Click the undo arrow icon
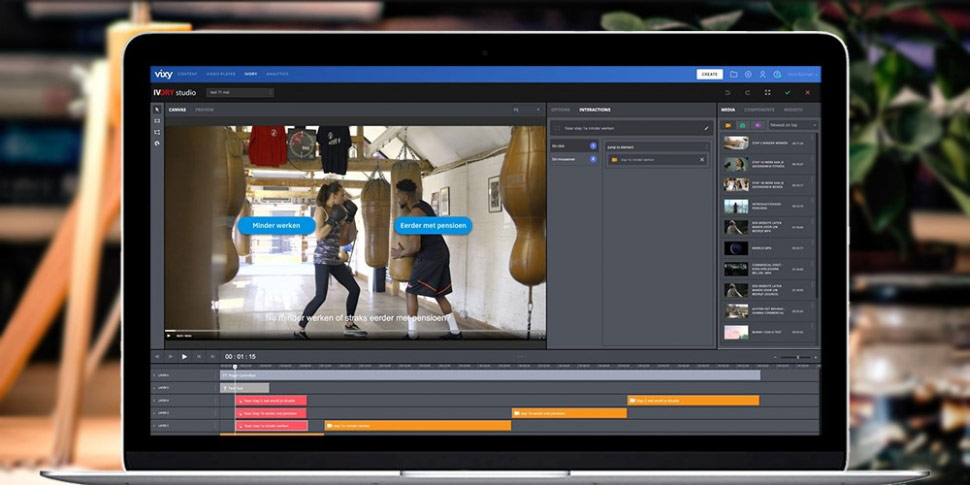Viewport: 970px width, 485px height. [726, 92]
